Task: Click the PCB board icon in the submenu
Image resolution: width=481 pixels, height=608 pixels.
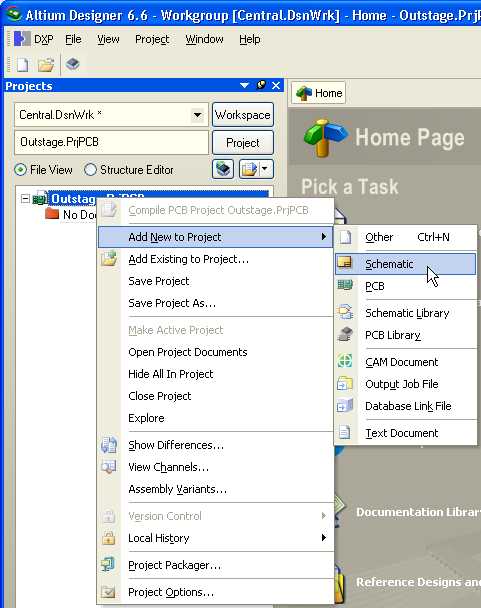Action: [344, 286]
